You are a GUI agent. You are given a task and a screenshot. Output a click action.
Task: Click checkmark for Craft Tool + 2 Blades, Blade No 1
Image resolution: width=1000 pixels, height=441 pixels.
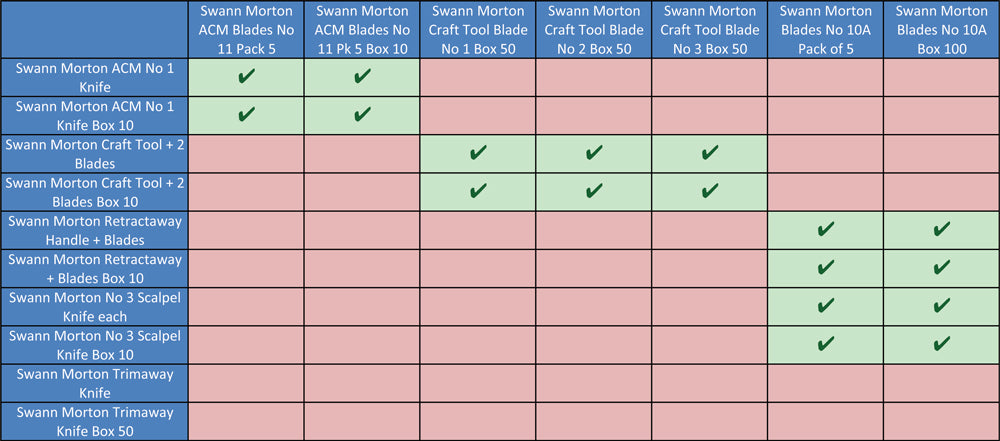(478, 153)
